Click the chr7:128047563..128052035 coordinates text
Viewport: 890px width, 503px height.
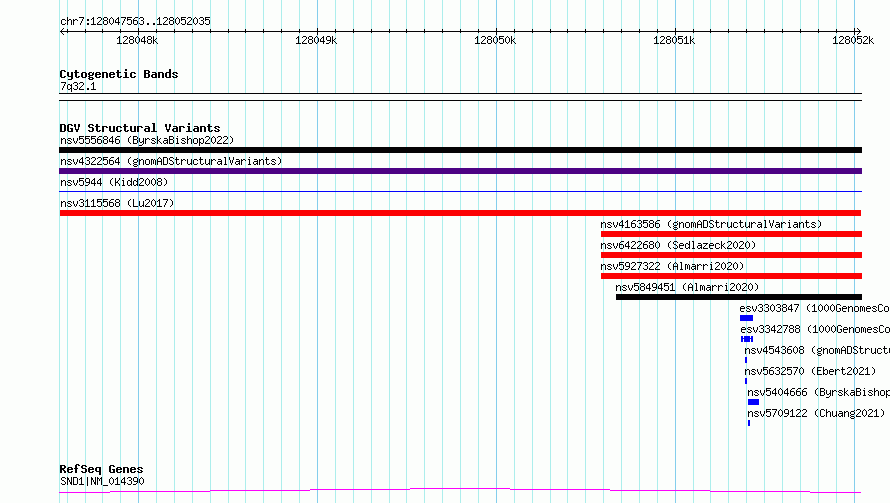[x=135, y=22]
